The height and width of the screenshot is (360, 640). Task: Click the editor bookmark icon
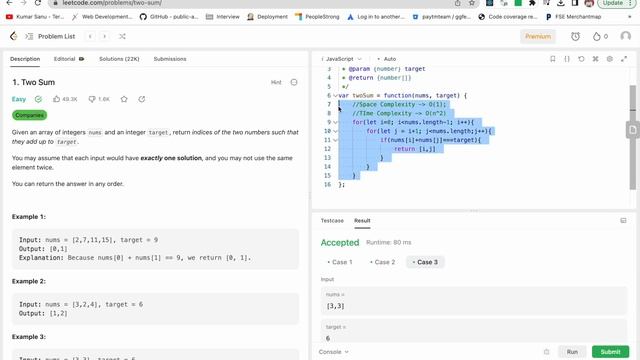coord(553,59)
